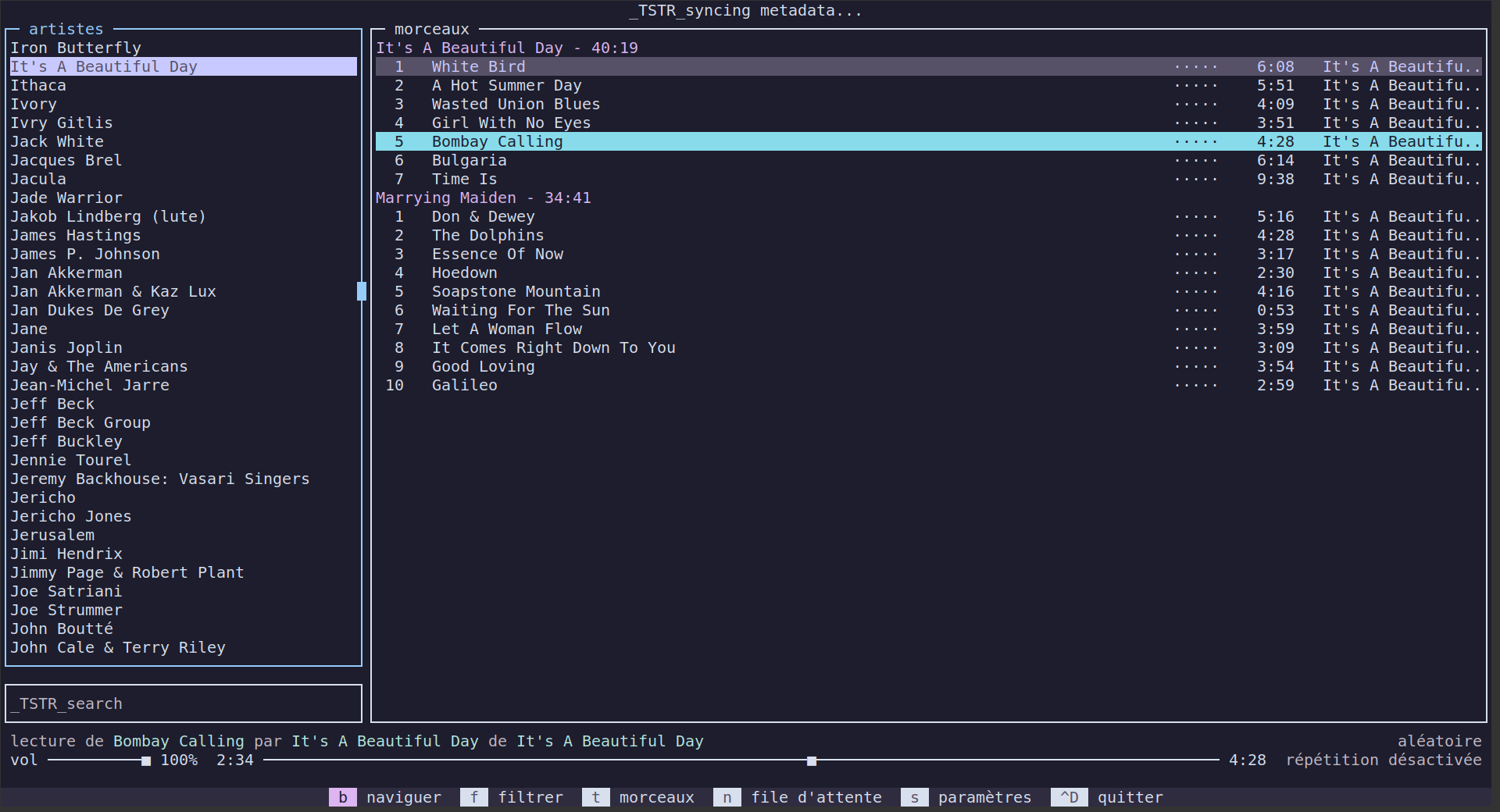
Task: Click the star rating of White Bird
Action: click(1195, 67)
